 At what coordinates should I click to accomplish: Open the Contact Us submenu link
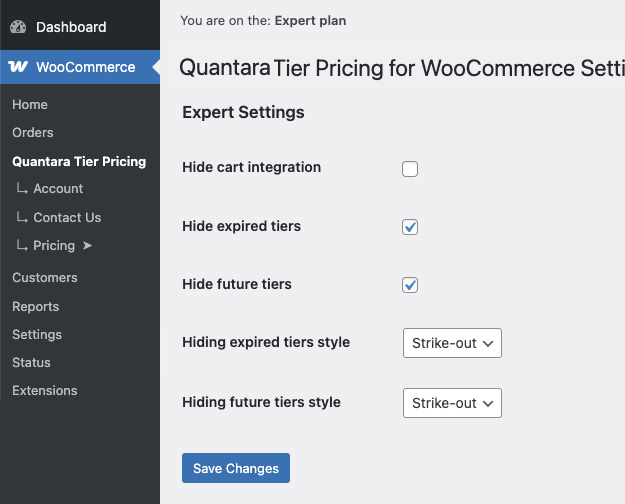pyautogui.click(x=67, y=218)
